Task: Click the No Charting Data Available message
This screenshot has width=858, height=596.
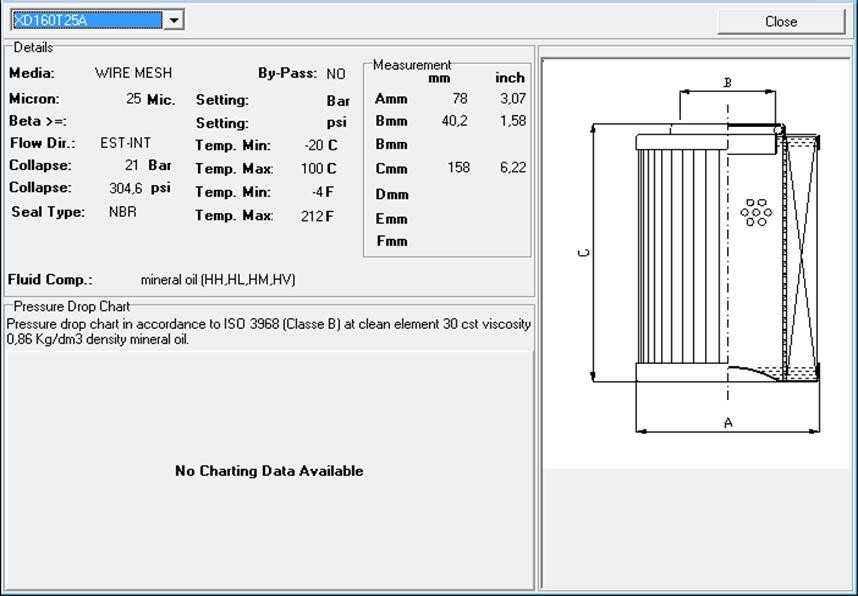Action: point(269,471)
